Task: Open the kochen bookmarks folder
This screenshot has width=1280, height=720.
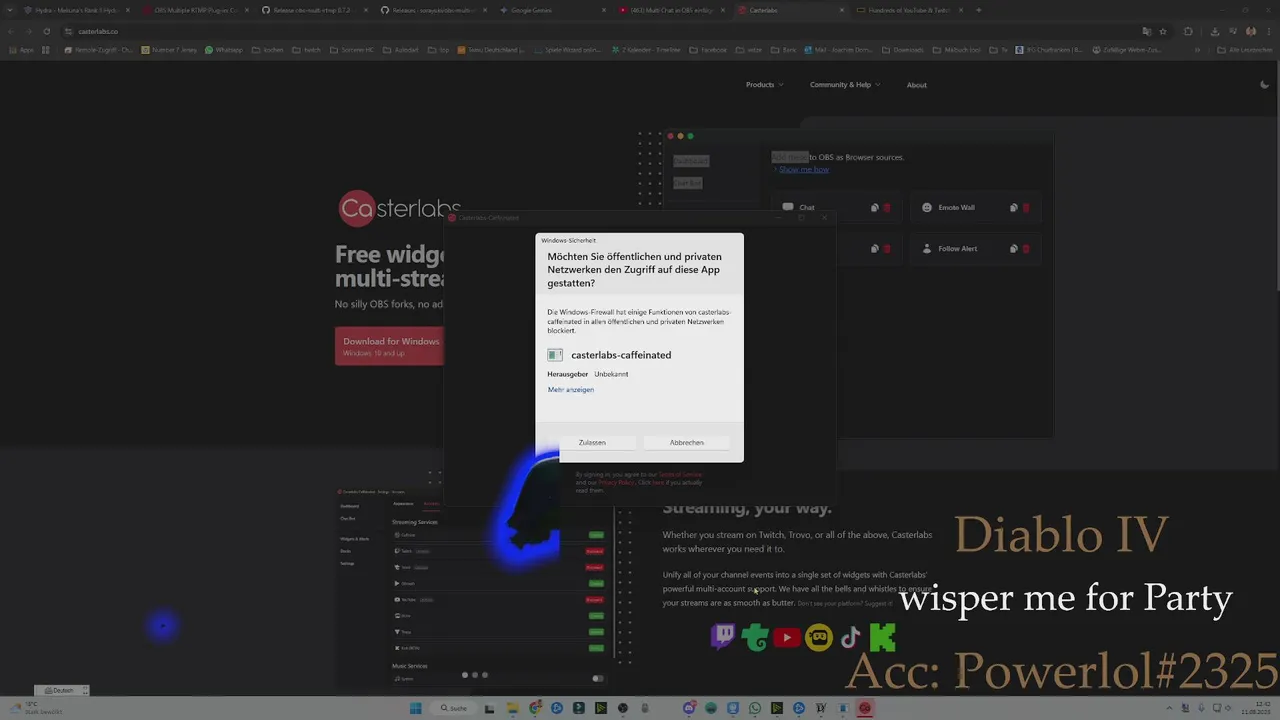Action: [268, 50]
